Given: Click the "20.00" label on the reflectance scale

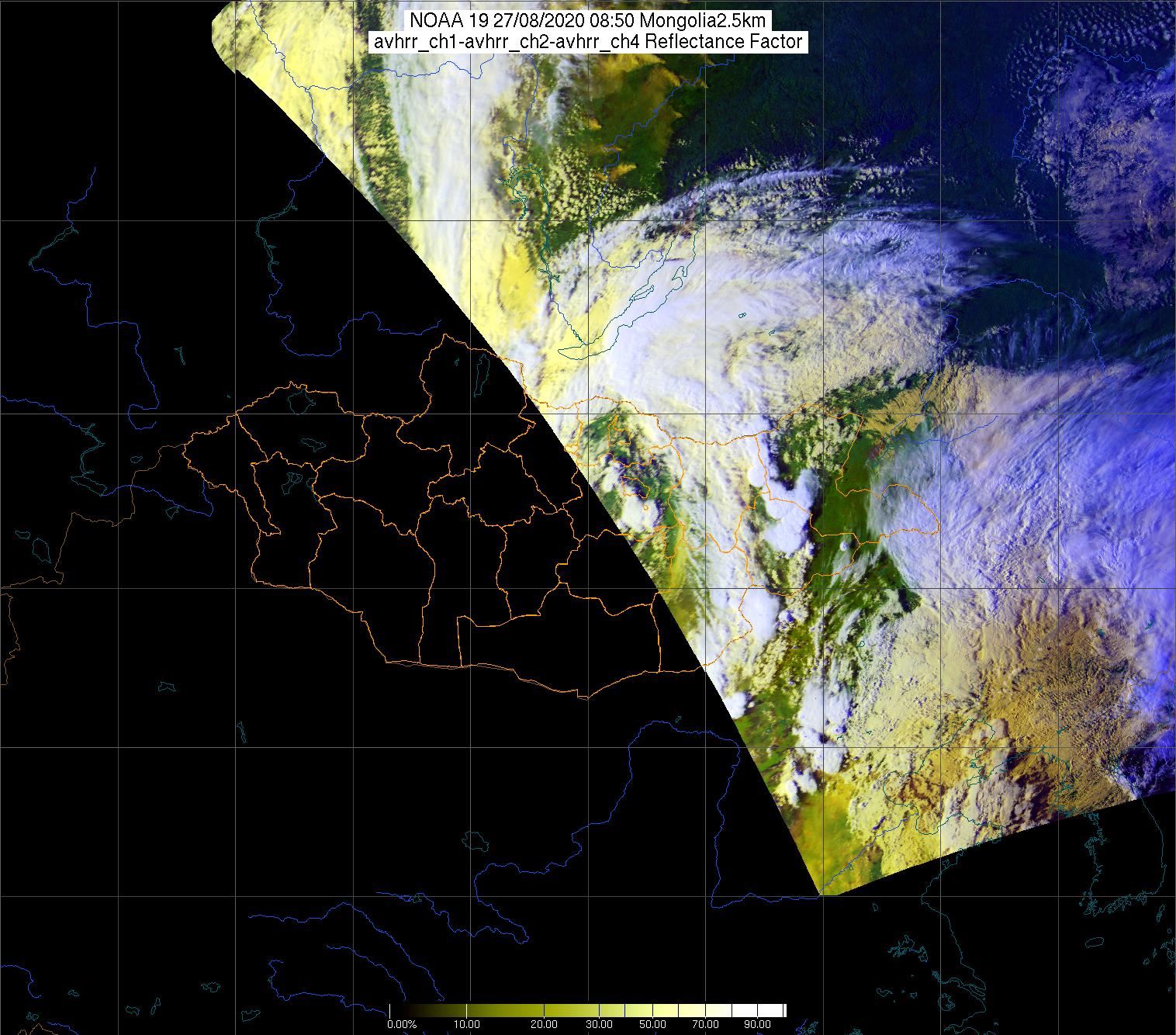Looking at the screenshot, I should pos(545,1025).
